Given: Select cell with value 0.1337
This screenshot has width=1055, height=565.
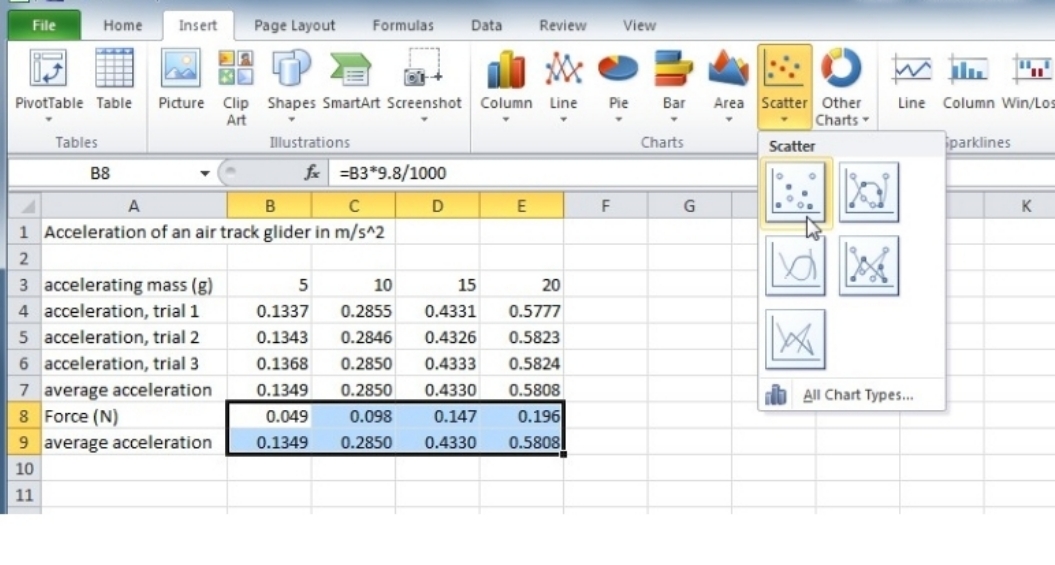Looking at the screenshot, I should pyautogui.click(x=269, y=311).
